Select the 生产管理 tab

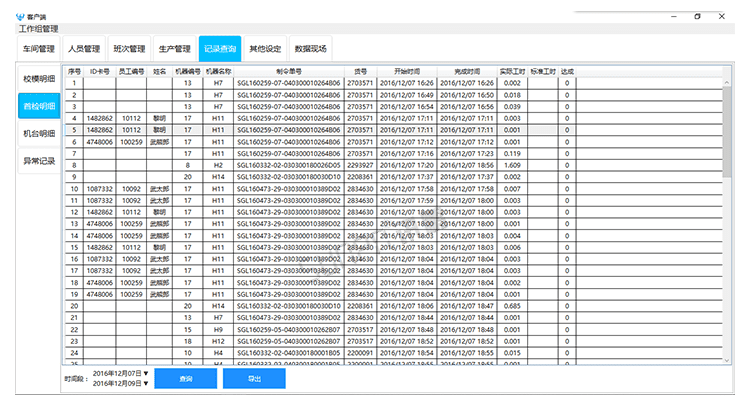click(175, 48)
